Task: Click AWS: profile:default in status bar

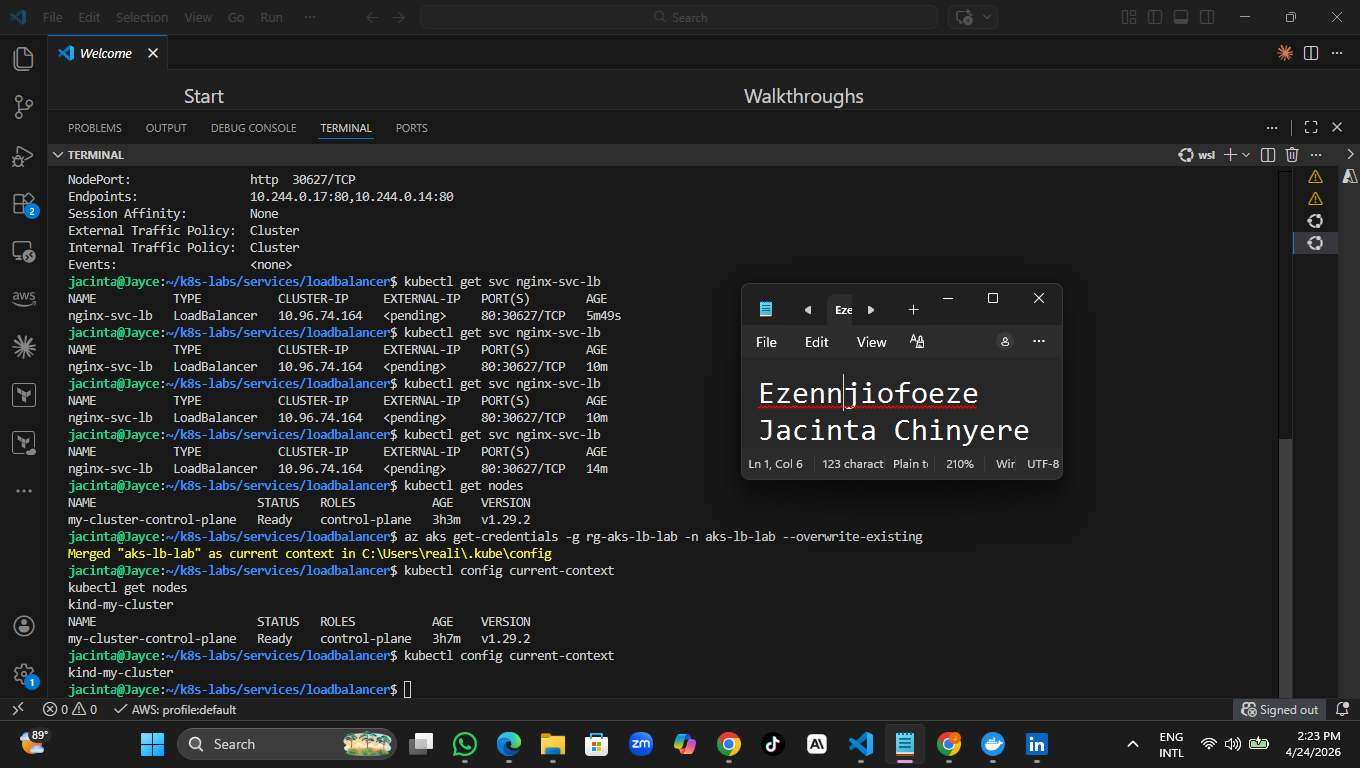Action: pos(175,710)
